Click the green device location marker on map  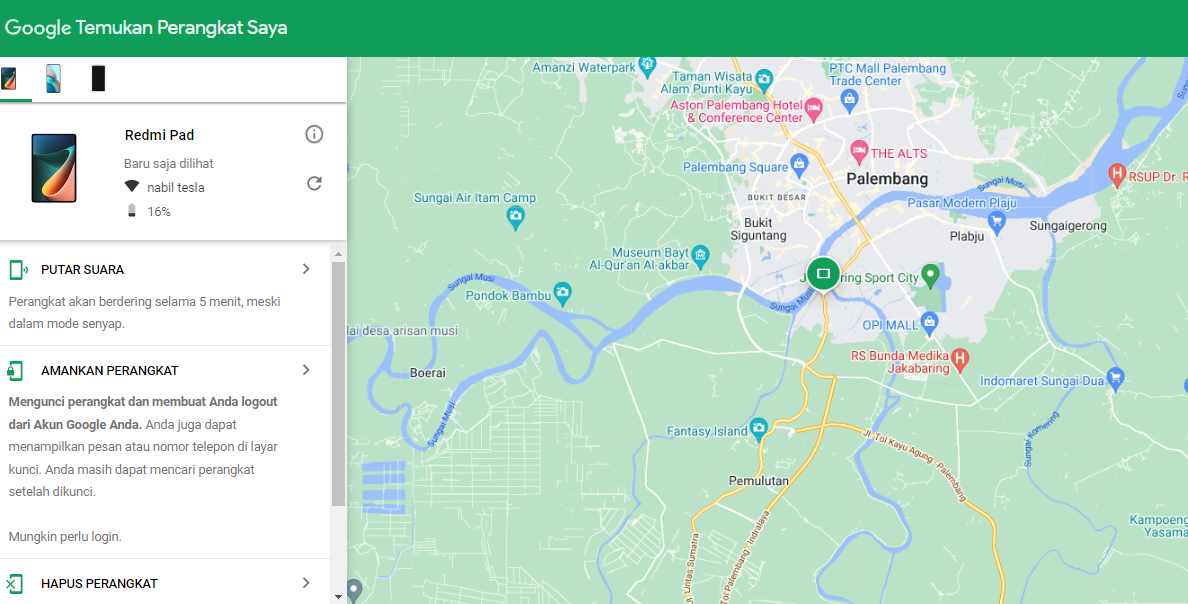[823, 274]
